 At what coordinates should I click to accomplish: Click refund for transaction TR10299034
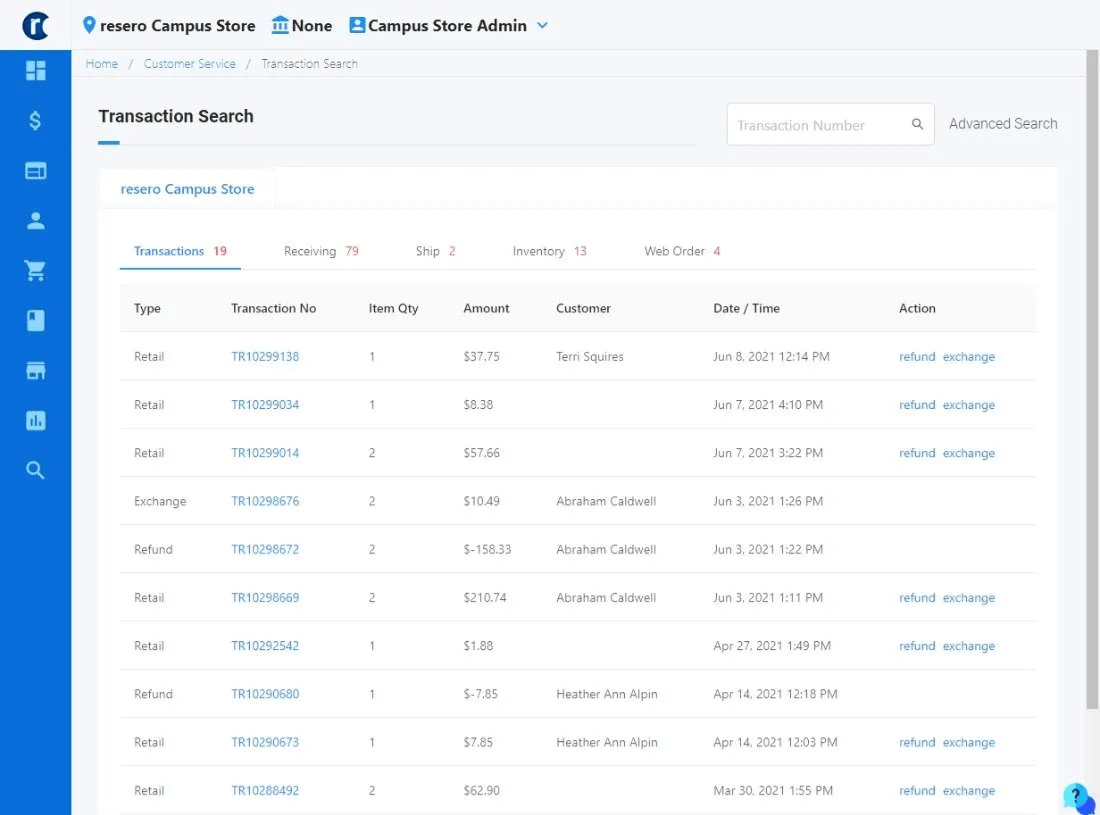[917, 405]
